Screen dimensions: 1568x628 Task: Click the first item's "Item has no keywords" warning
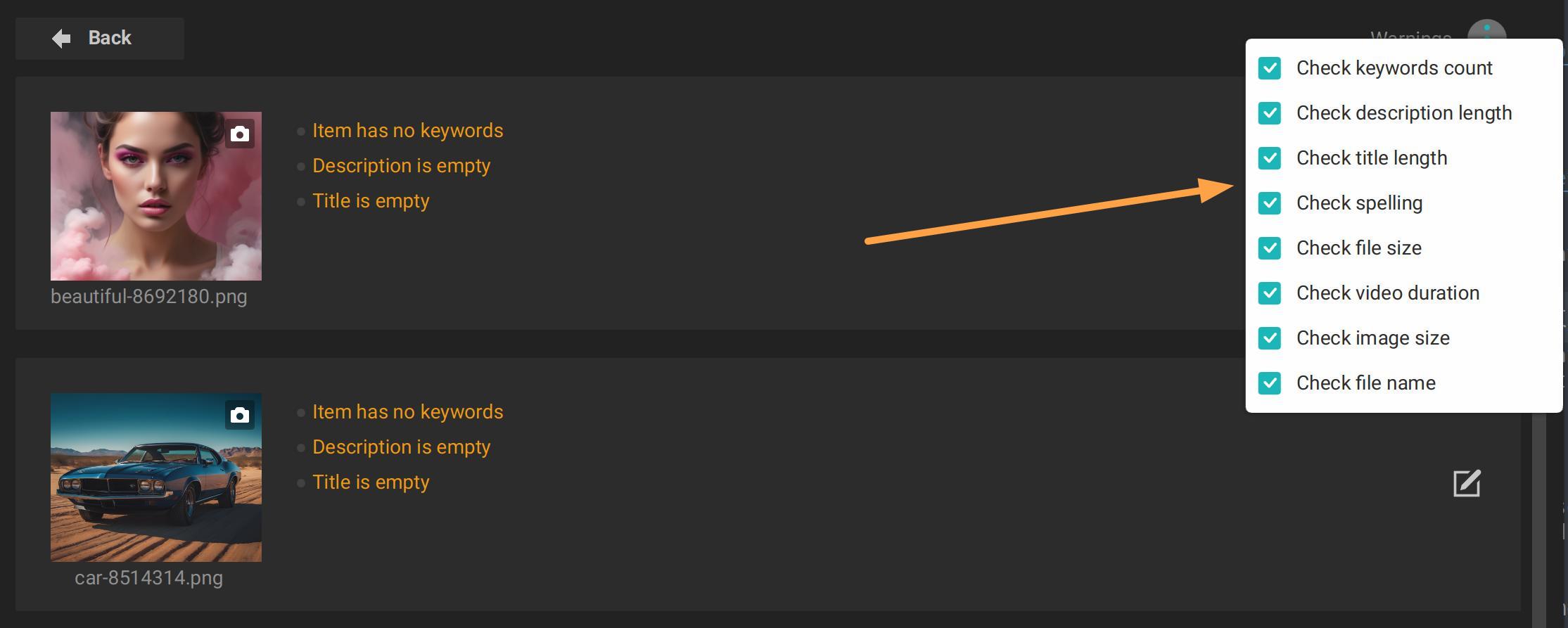(407, 131)
